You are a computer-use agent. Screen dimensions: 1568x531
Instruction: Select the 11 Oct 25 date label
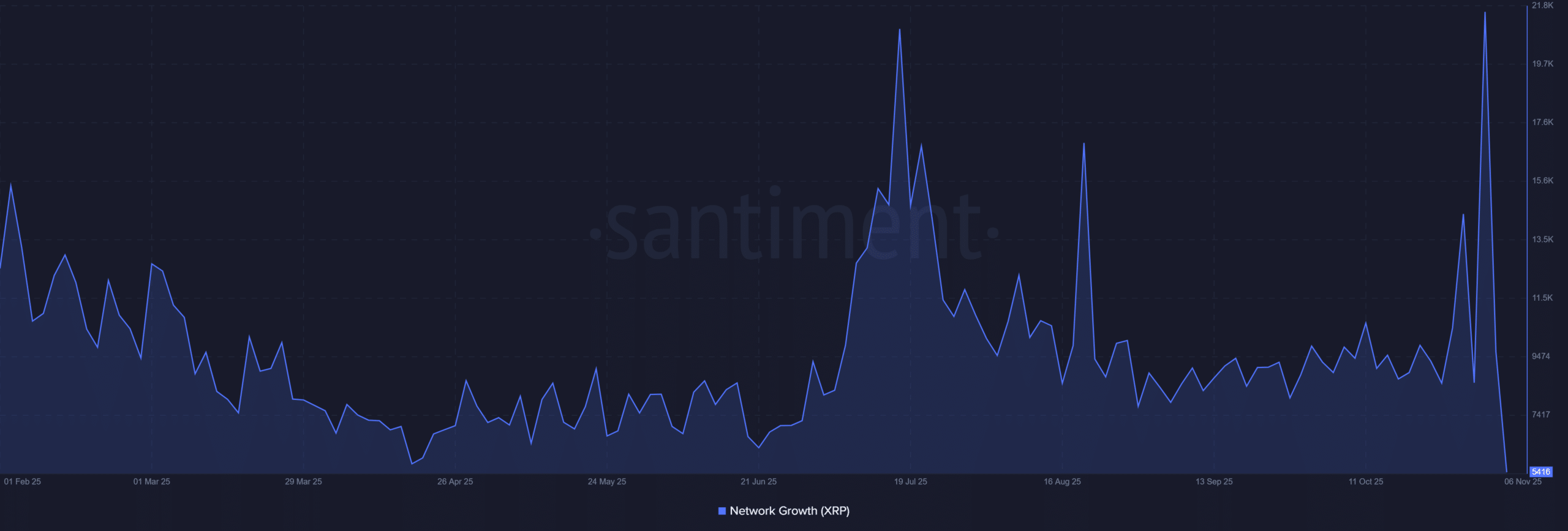click(1366, 481)
